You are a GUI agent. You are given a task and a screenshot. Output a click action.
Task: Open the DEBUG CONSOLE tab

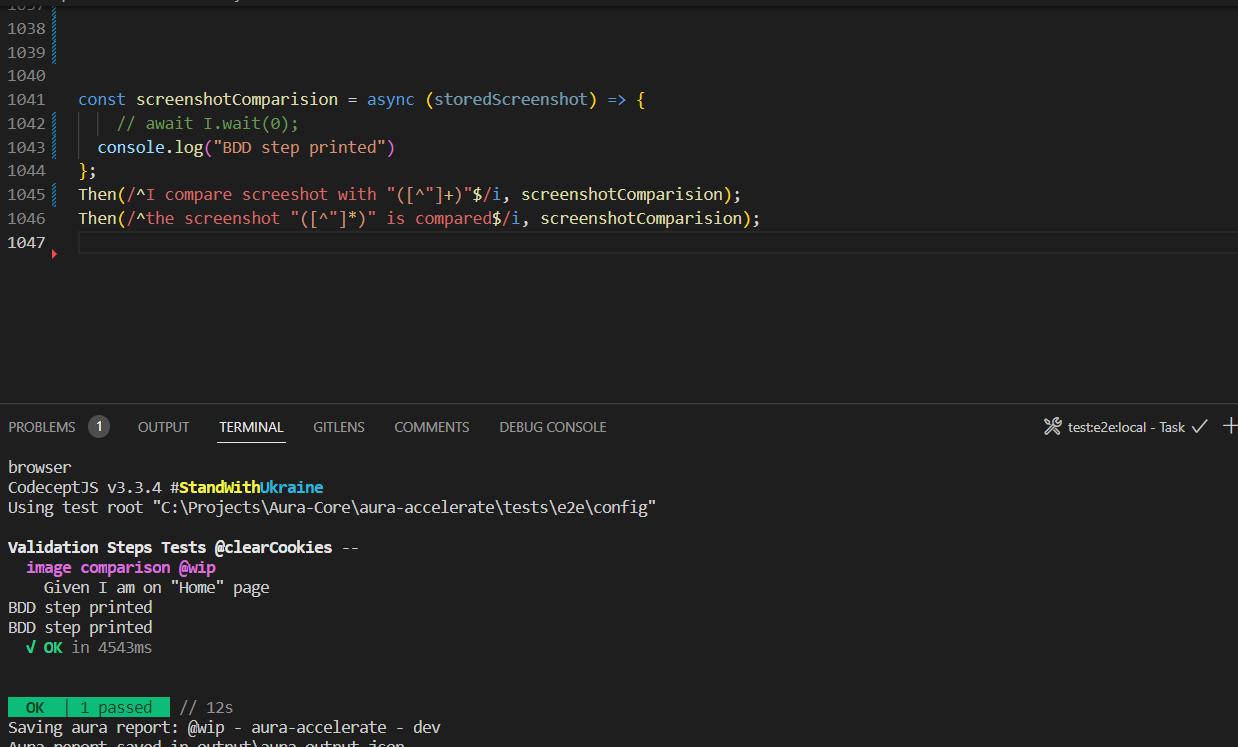point(553,427)
